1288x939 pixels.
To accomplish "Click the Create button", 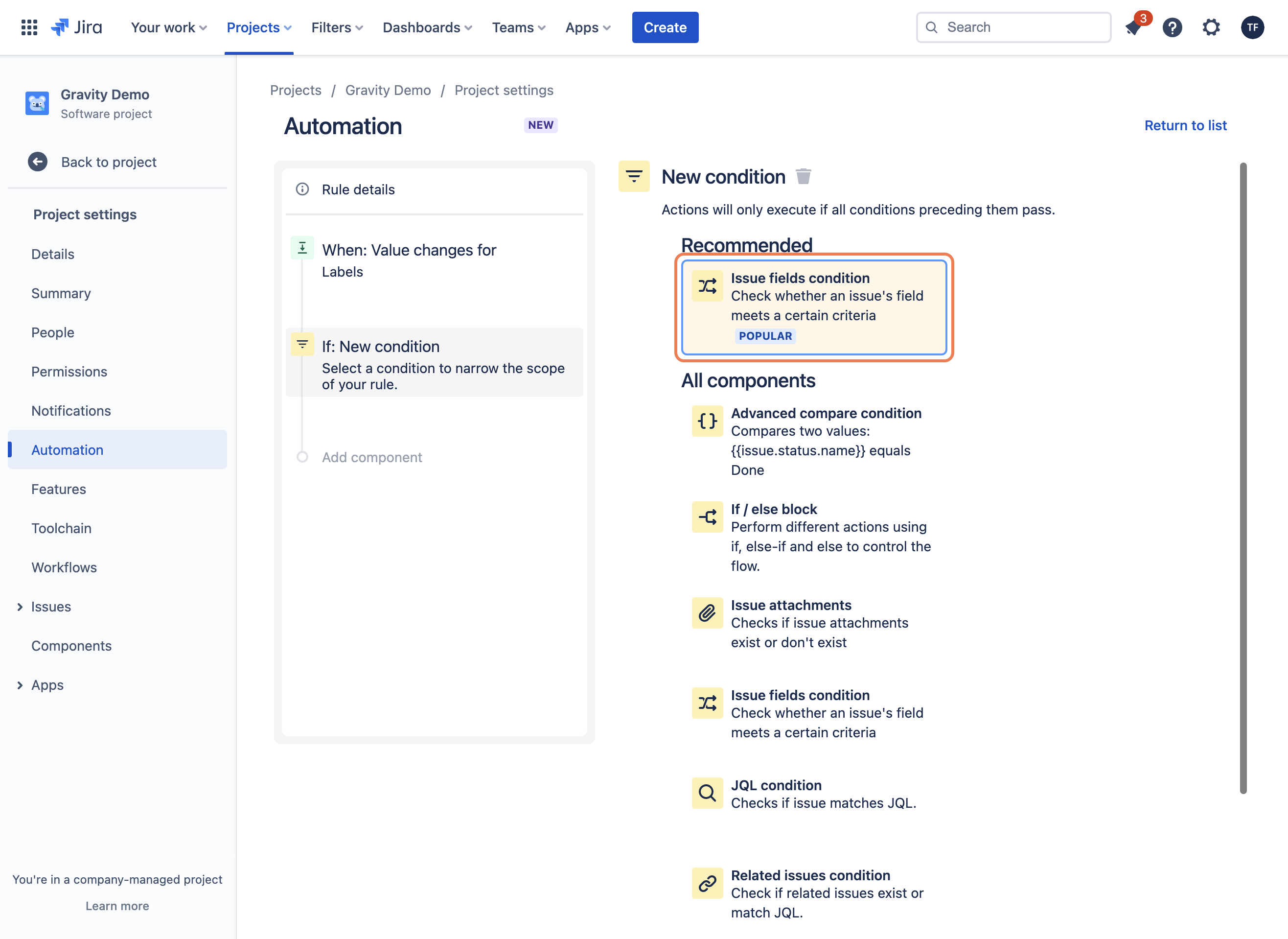I will pos(666,27).
